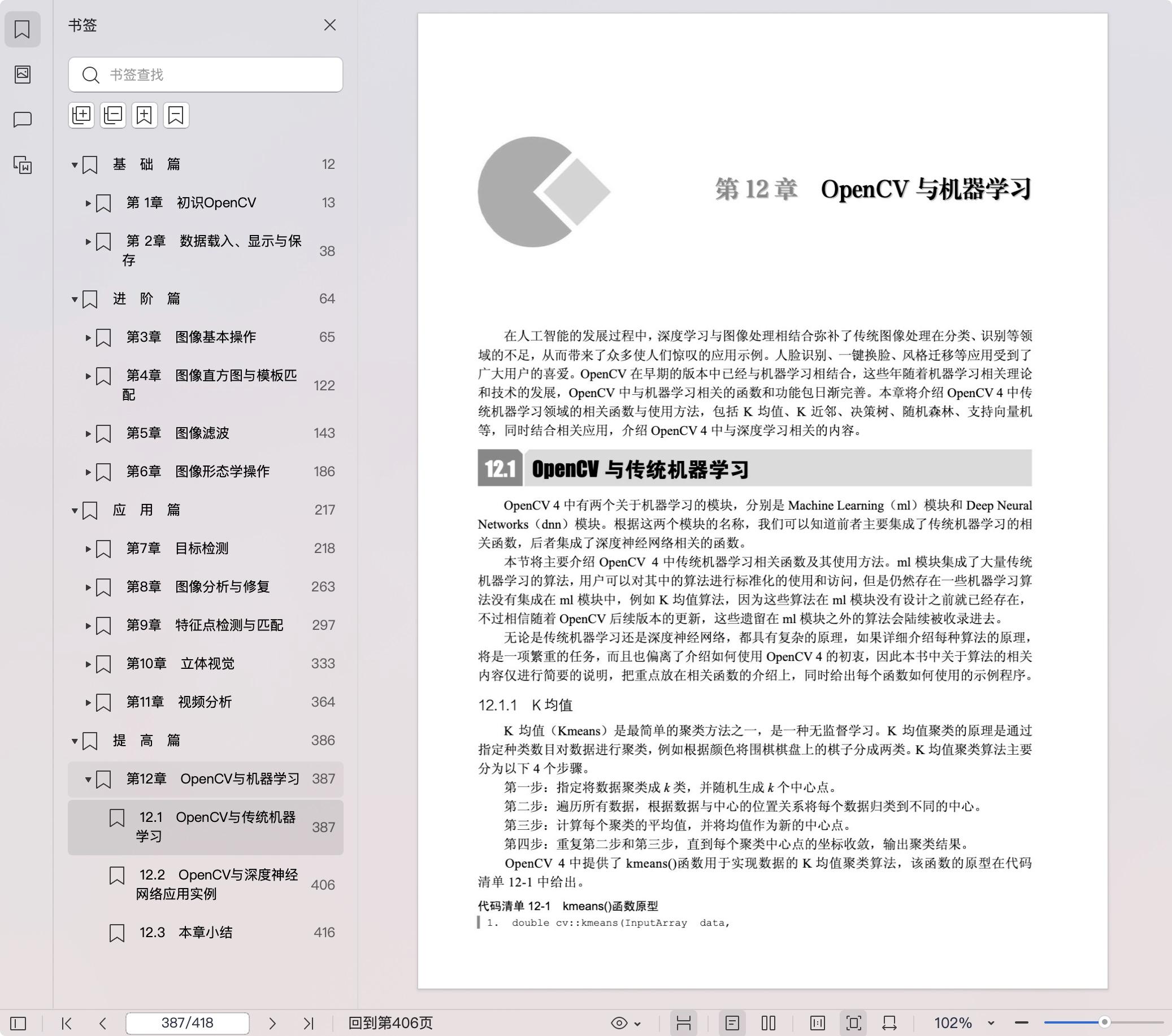Open the thumbnails sidebar panel icon

(23, 74)
